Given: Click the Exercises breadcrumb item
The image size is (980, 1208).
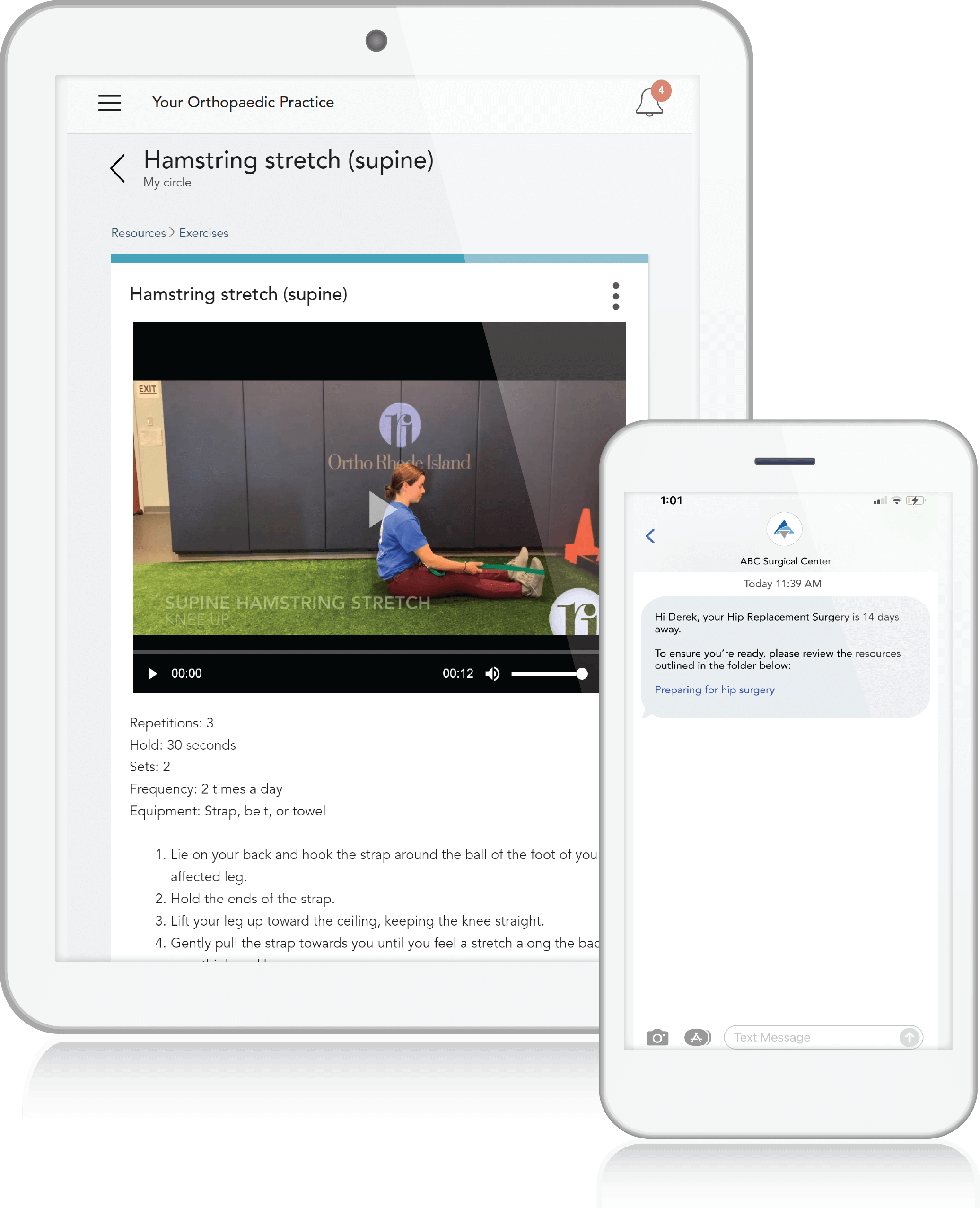Looking at the screenshot, I should tap(203, 232).
